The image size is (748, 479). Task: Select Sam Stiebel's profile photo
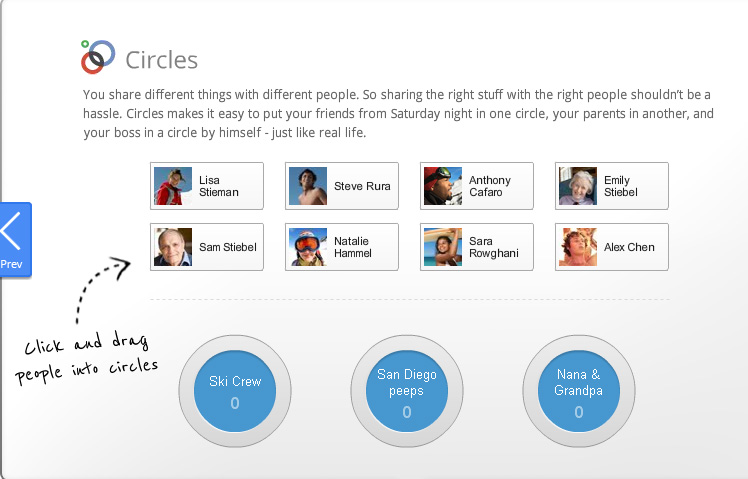[173, 247]
